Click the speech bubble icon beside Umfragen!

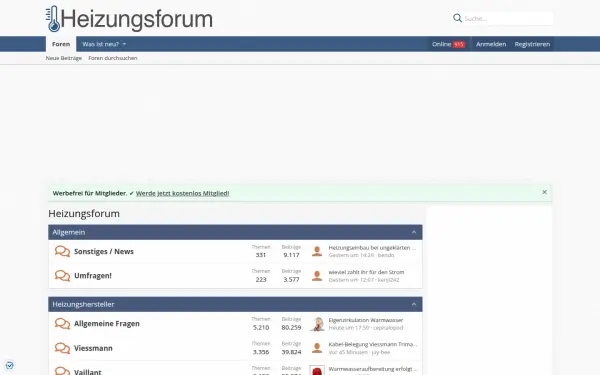[62, 276]
